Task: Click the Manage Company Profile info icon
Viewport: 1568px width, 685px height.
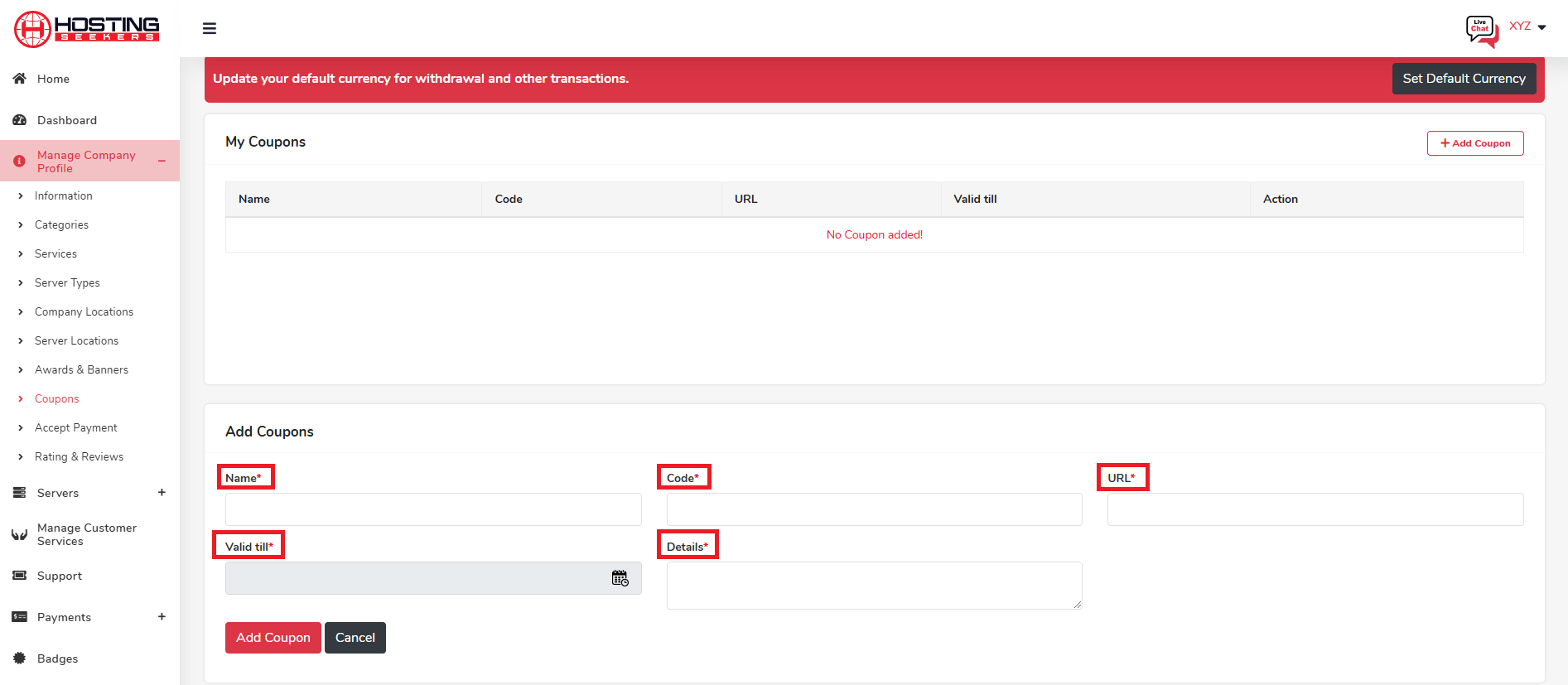Action: [x=20, y=162]
